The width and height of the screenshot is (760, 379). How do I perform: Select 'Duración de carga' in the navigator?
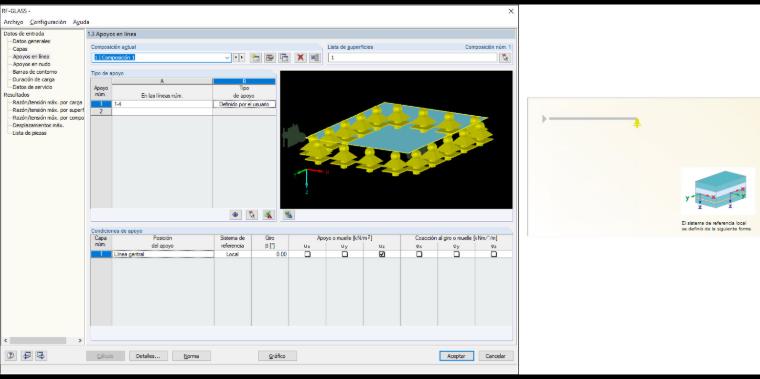click(33, 79)
